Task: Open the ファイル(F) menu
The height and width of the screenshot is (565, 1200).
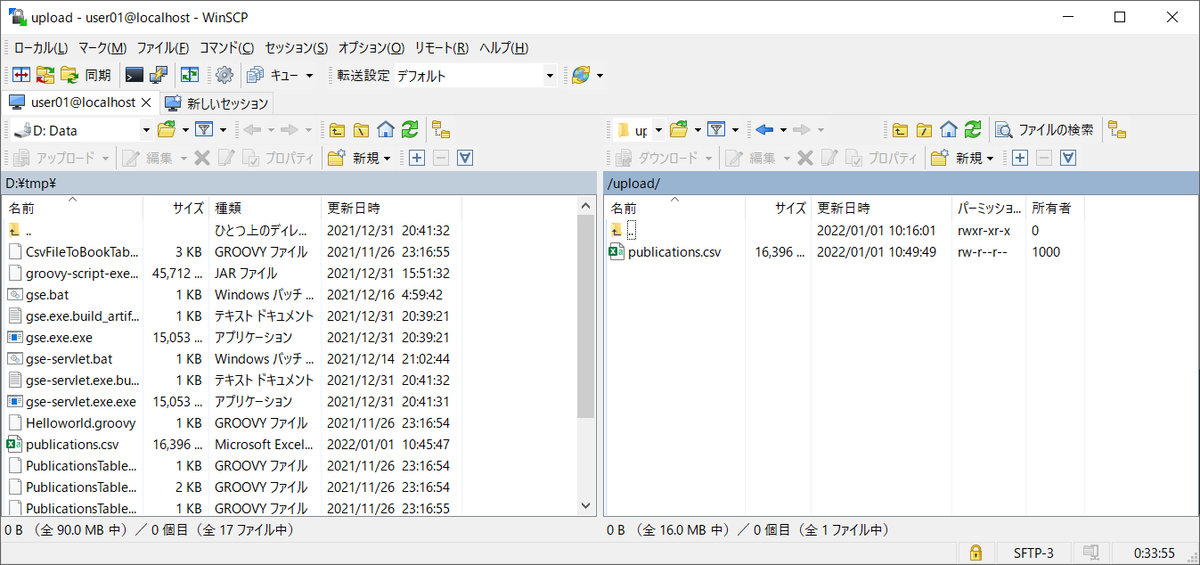Action: tap(163, 47)
